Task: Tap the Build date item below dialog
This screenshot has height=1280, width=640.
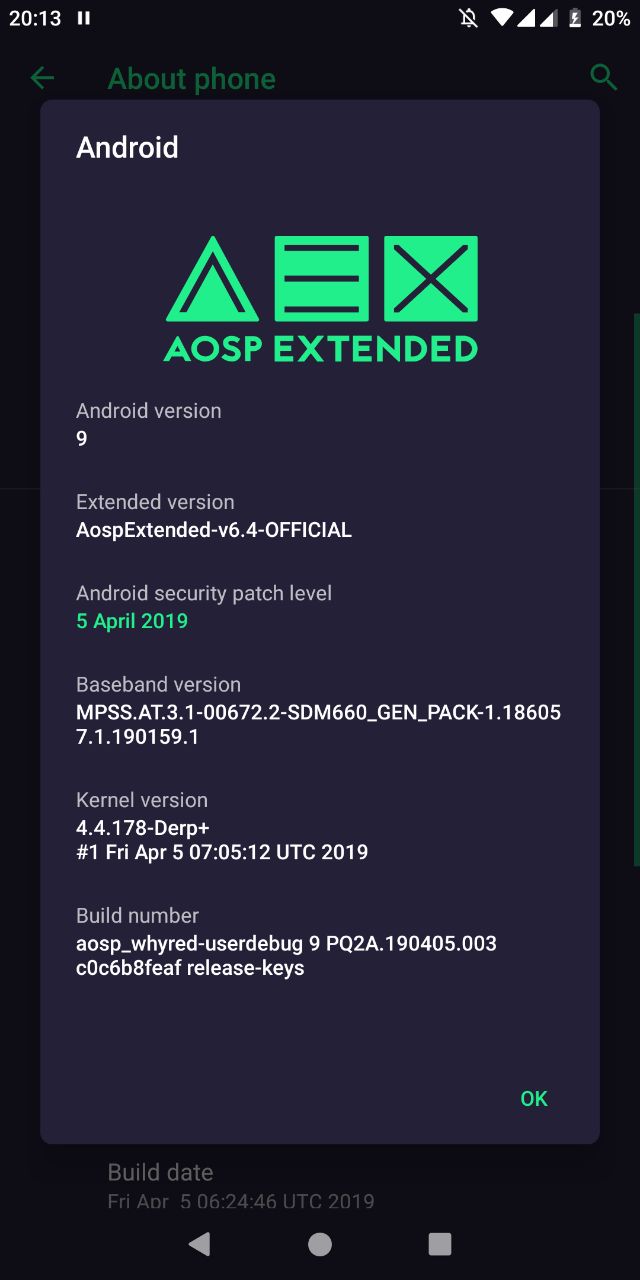Action: tap(320, 1185)
